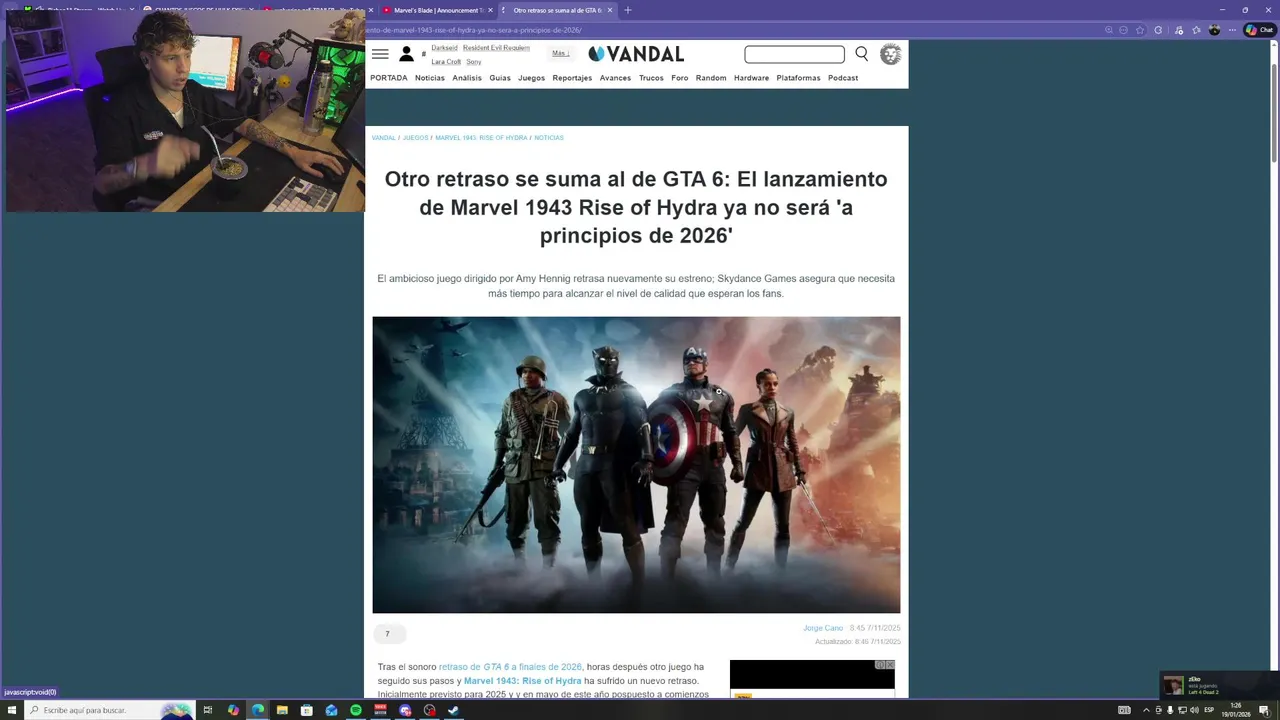
Task: Open Microsoft Edge from the taskbar
Action: [x=258, y=710]
